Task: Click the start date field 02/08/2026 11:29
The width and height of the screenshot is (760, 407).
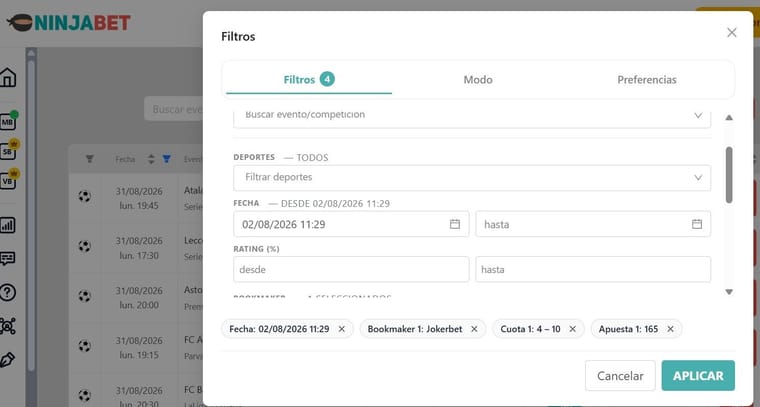Action: (351, 224)
